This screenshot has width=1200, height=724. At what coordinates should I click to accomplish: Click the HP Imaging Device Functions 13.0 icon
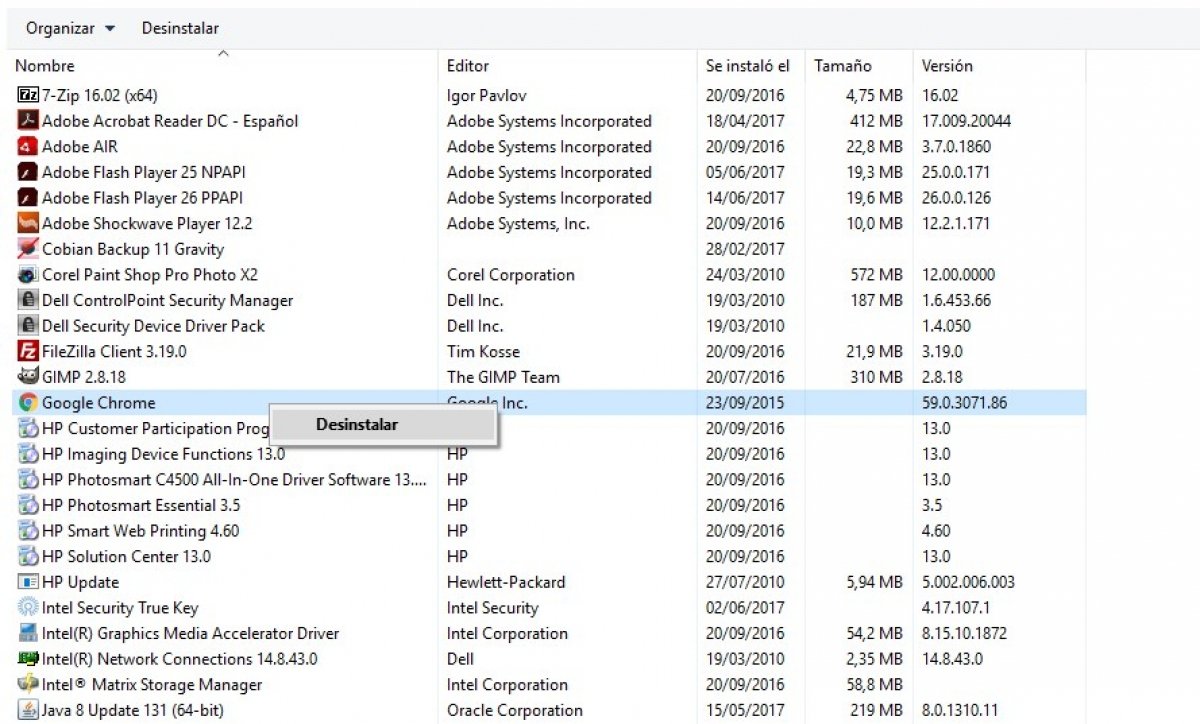pyautogui.click(x=28, y=454)
